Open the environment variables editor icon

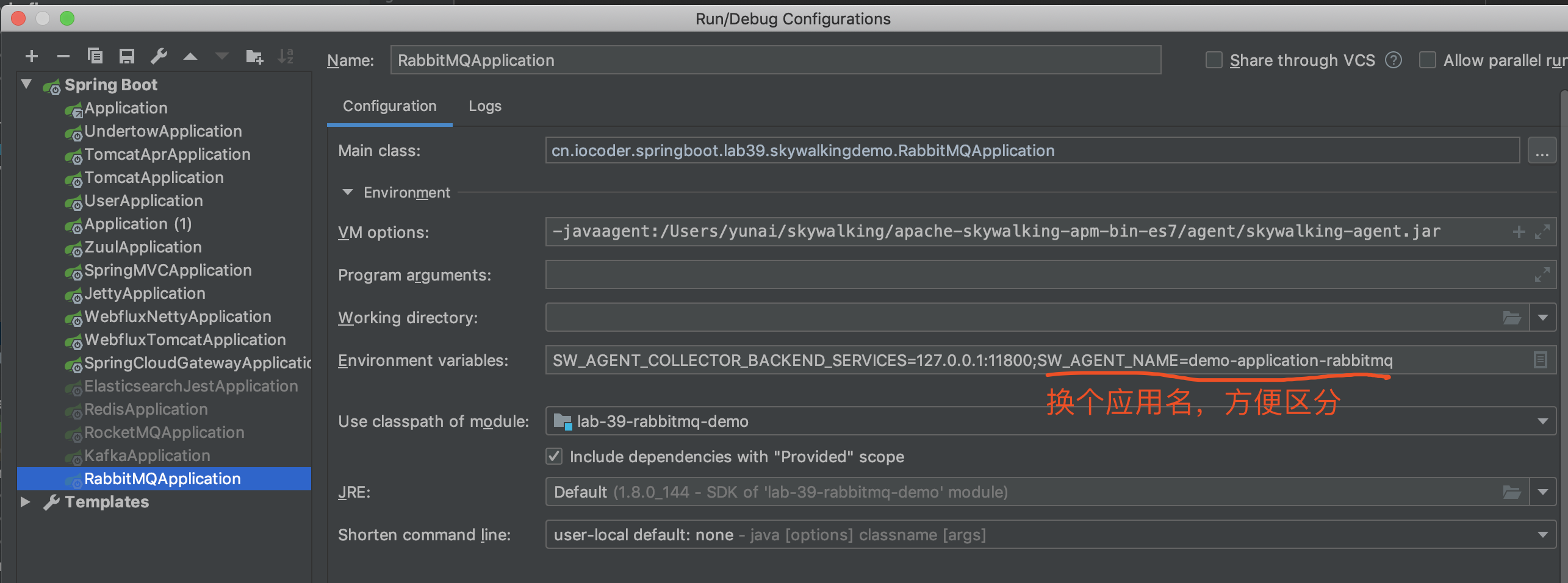click(1540, 360)
